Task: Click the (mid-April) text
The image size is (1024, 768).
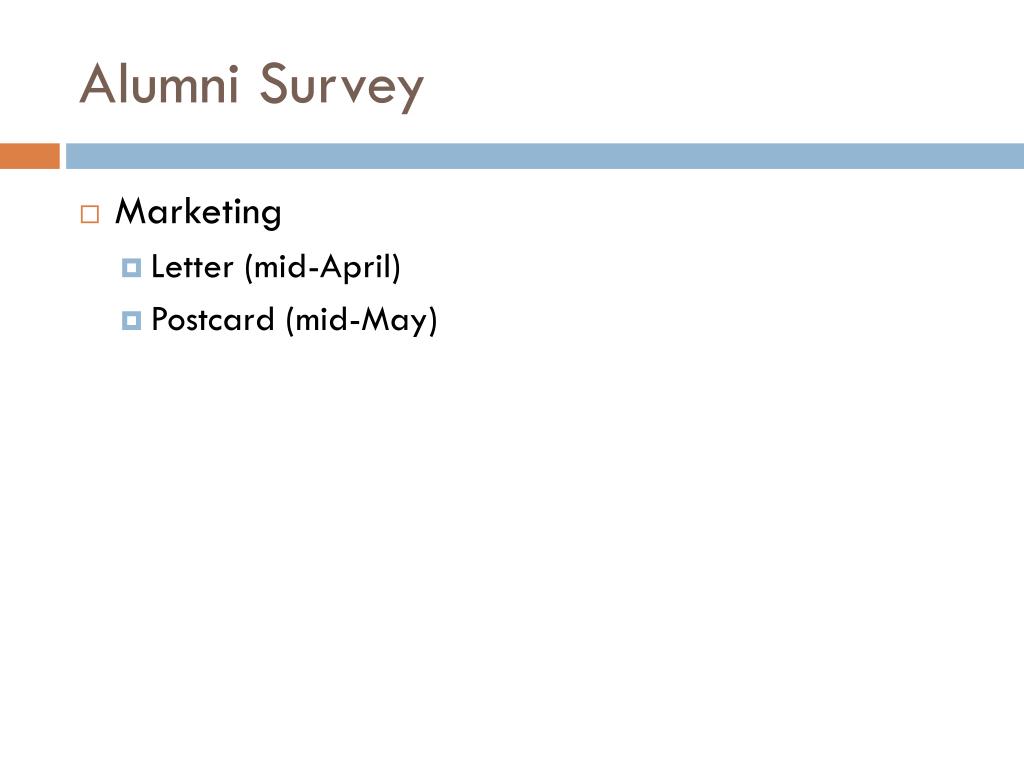Action: pos(323,268)
